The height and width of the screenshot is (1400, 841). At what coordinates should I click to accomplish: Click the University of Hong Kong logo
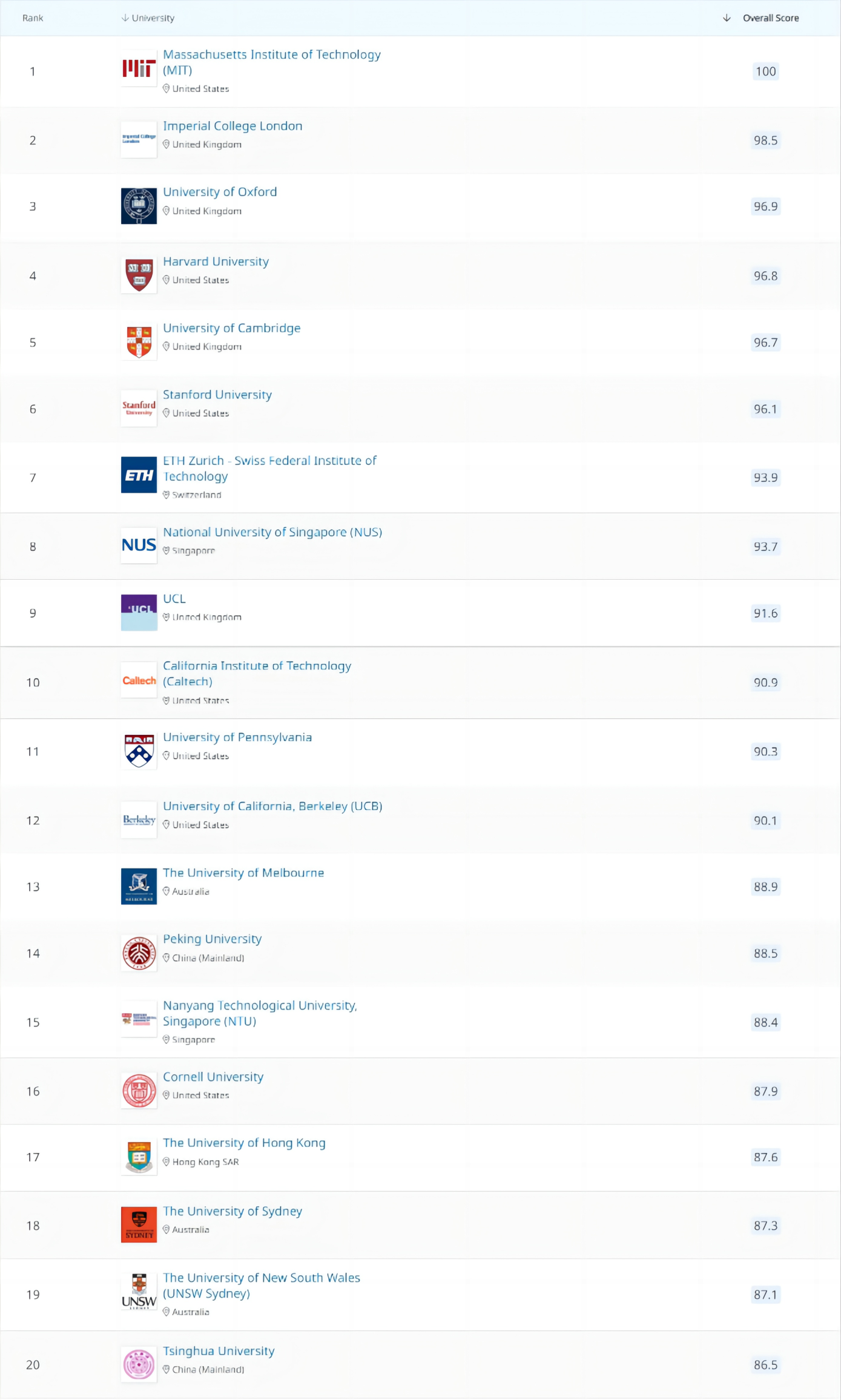(139, 1157)
